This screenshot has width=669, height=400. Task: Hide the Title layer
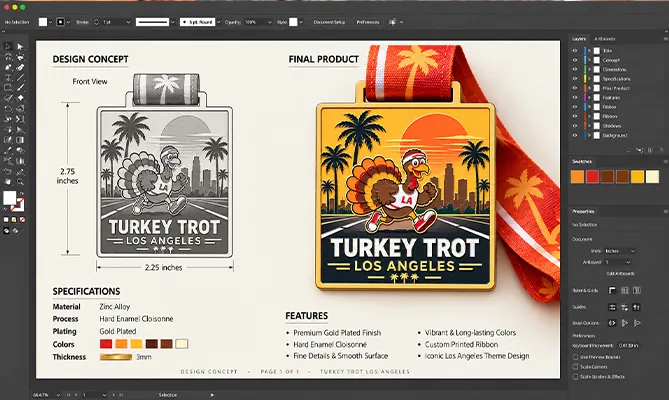tap(575, 51)
